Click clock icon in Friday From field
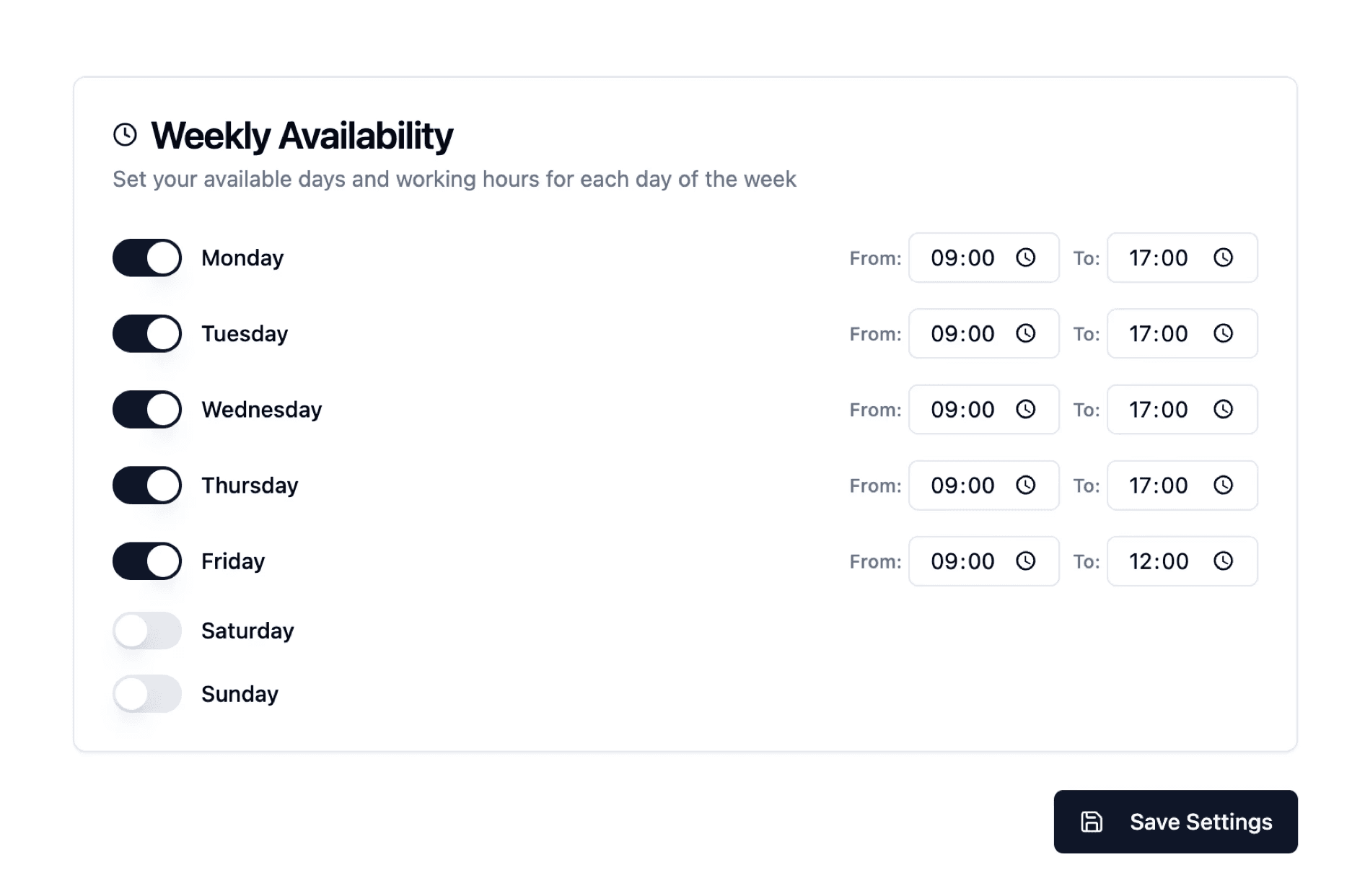 [x=1025, y=561]
